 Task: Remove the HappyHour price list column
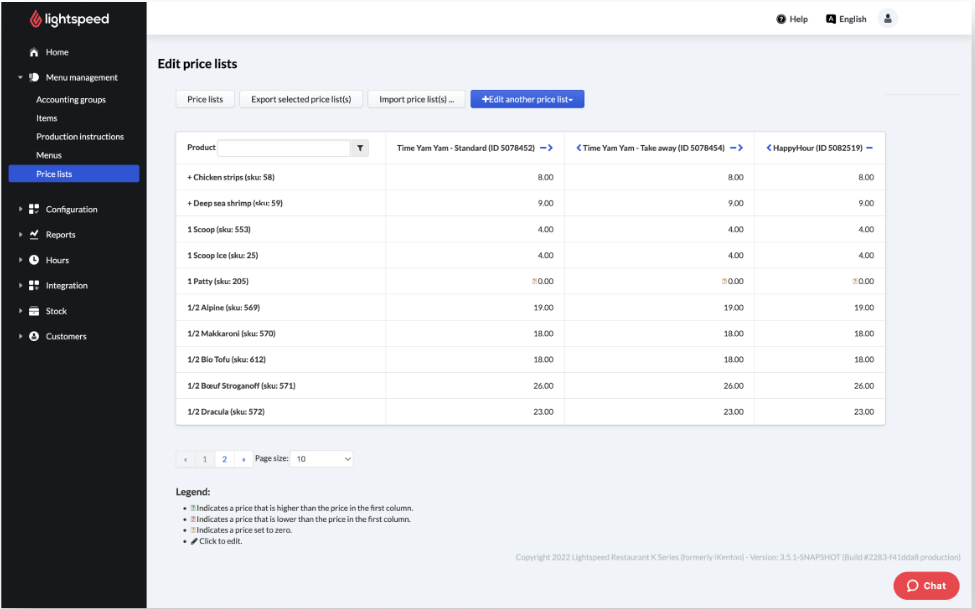pyautogui.click(x=869, y=148)
